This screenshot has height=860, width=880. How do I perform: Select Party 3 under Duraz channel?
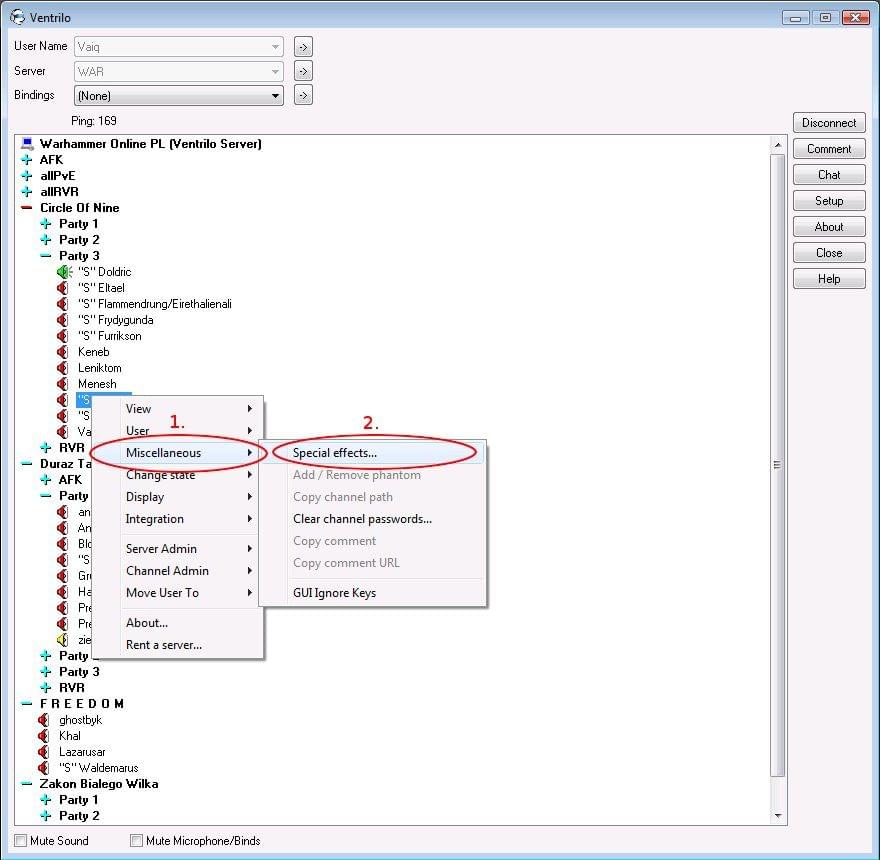click(79, 672)
